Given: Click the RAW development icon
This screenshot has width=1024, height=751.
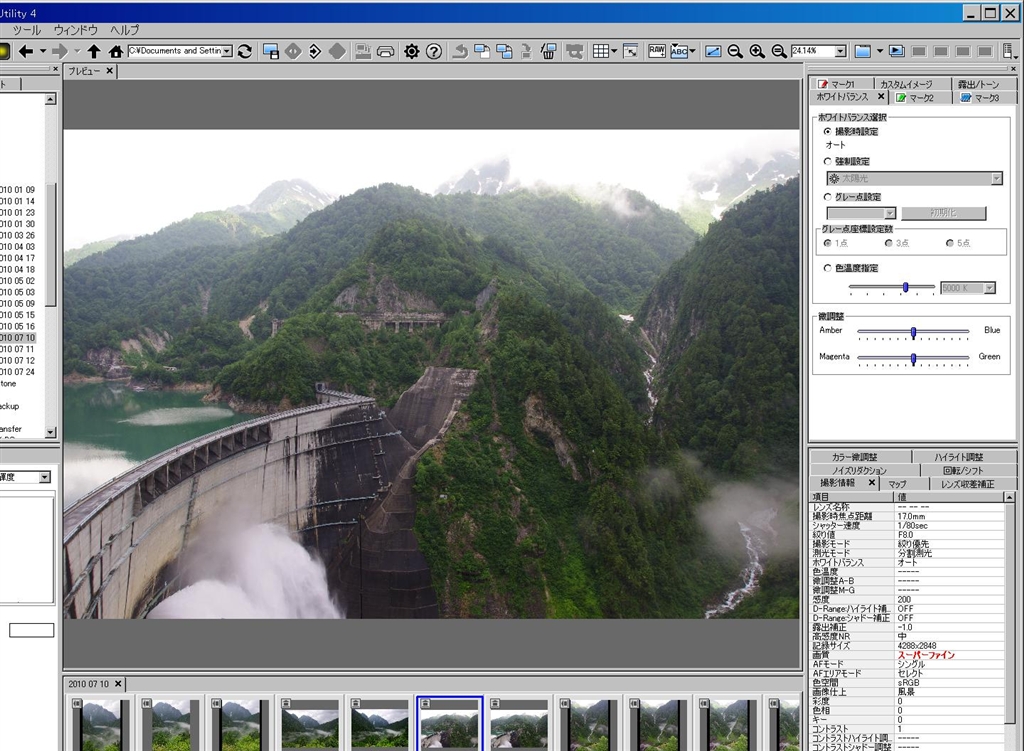Looking at the screenshot, I should pos(657,51).
